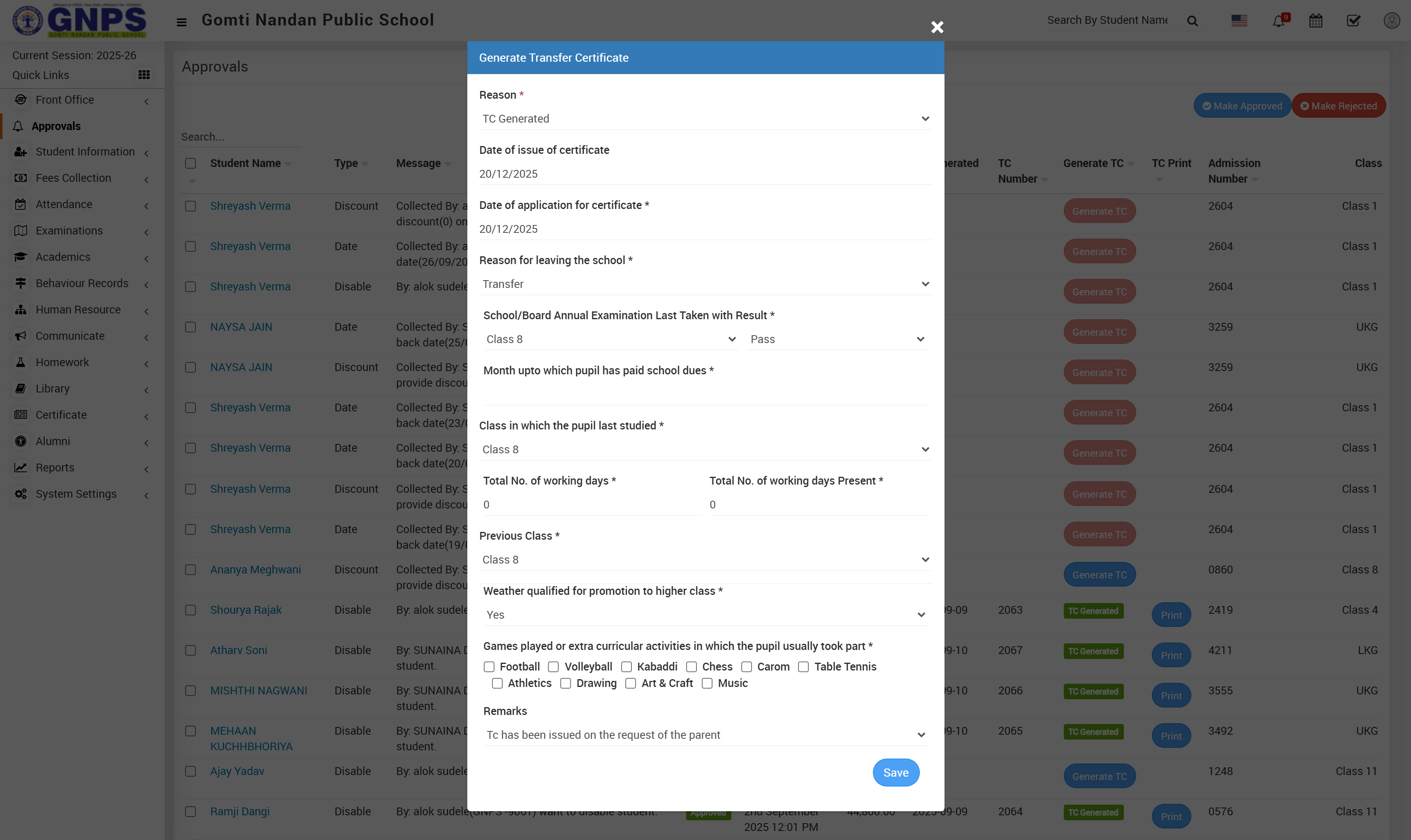Tick the Drawing activity checkbox

pos(565,683)
